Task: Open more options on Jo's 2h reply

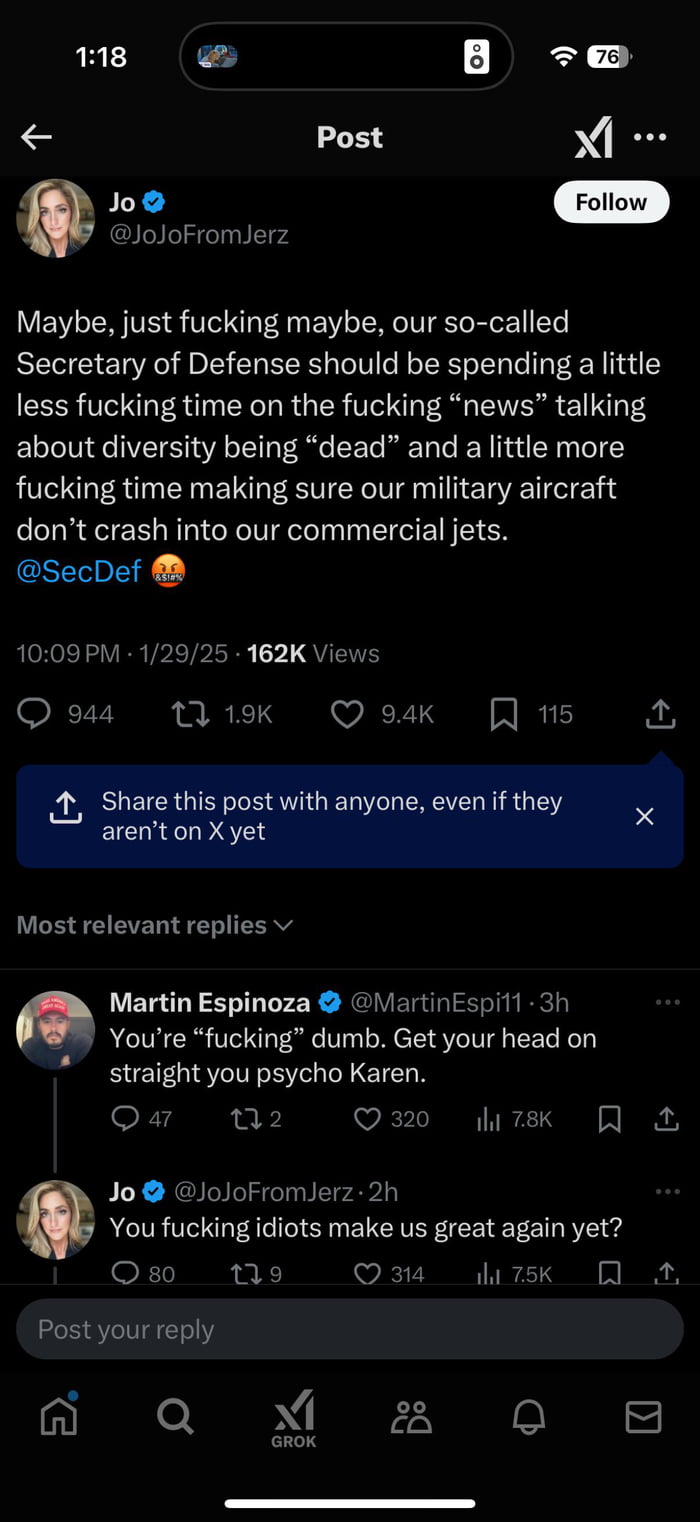Action: [666, 1192]
